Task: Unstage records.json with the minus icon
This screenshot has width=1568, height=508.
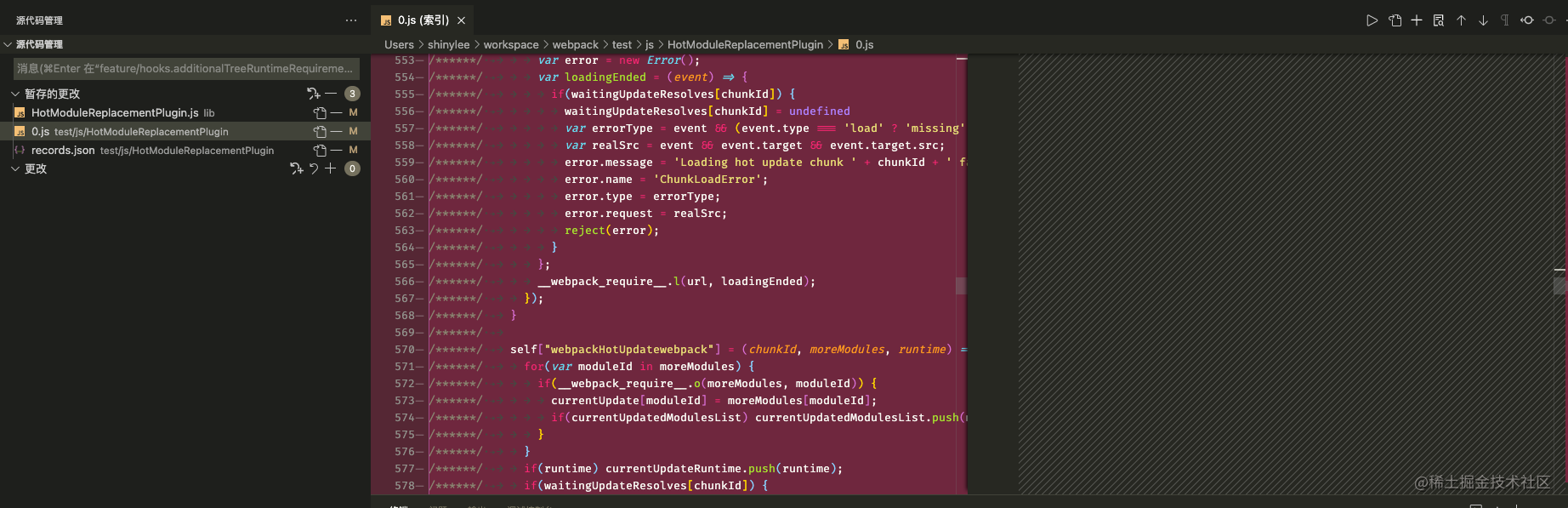Action: [337, 150]
